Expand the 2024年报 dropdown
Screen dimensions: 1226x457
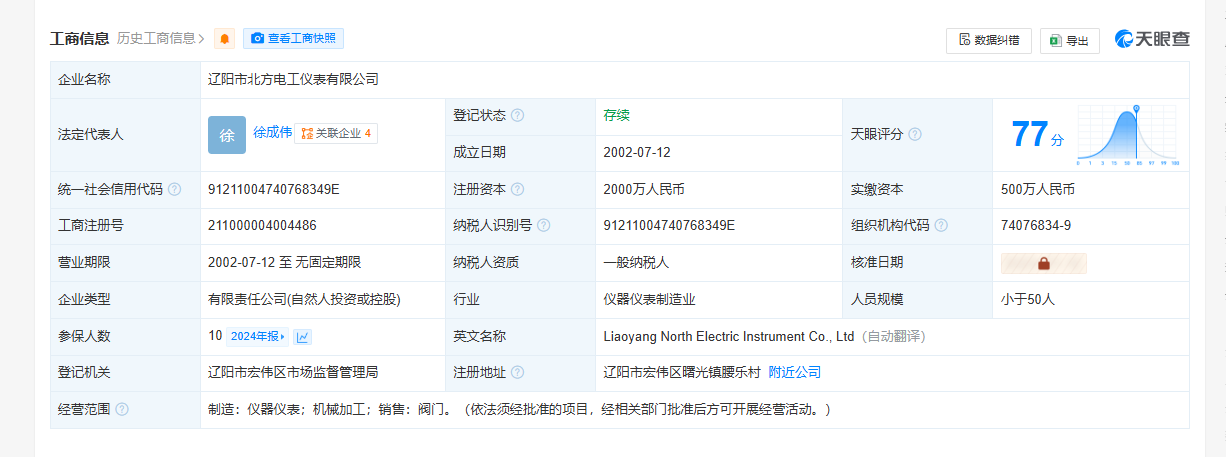[x=257, y=337]
